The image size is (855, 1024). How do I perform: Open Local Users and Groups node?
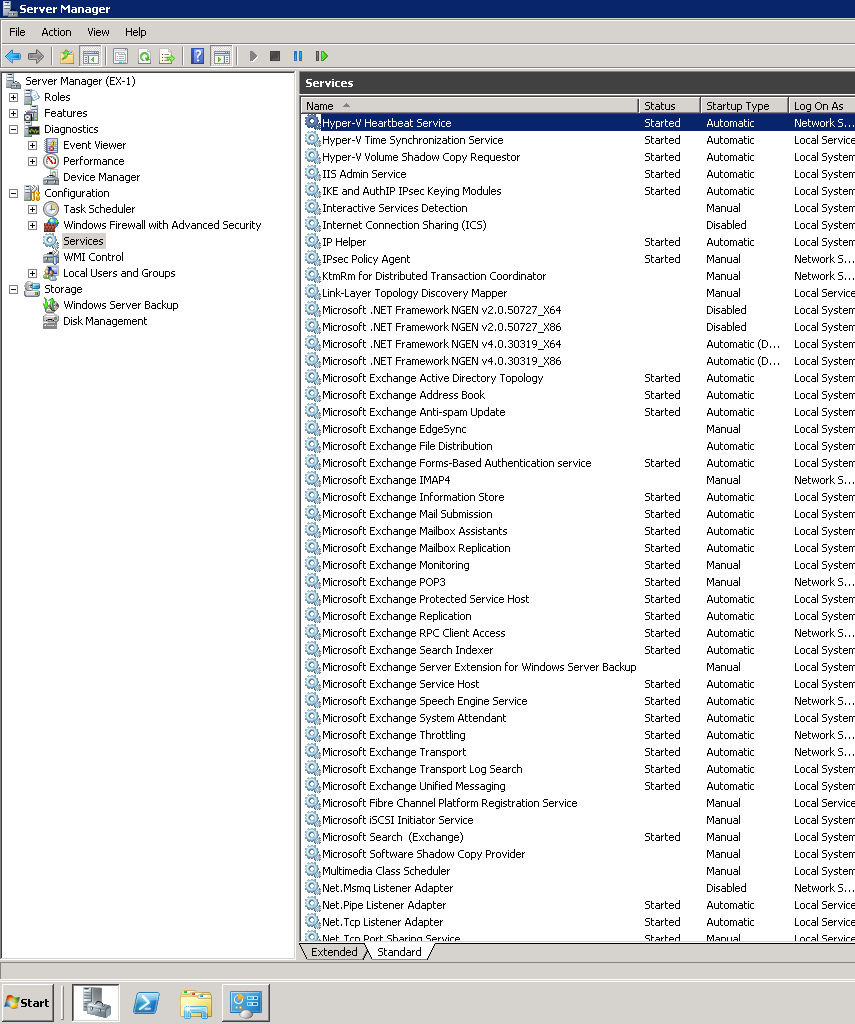pos(119,273)
